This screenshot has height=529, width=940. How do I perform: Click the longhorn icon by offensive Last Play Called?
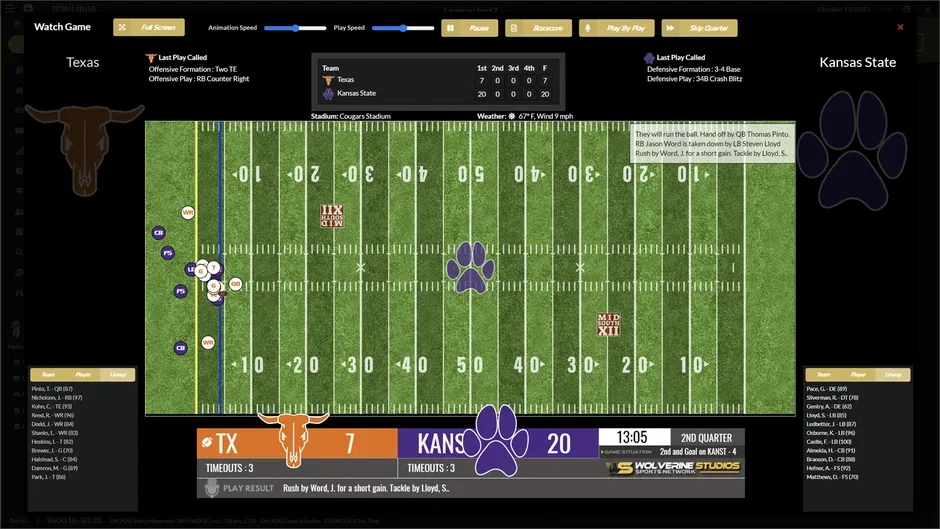[x=150, y=58]
